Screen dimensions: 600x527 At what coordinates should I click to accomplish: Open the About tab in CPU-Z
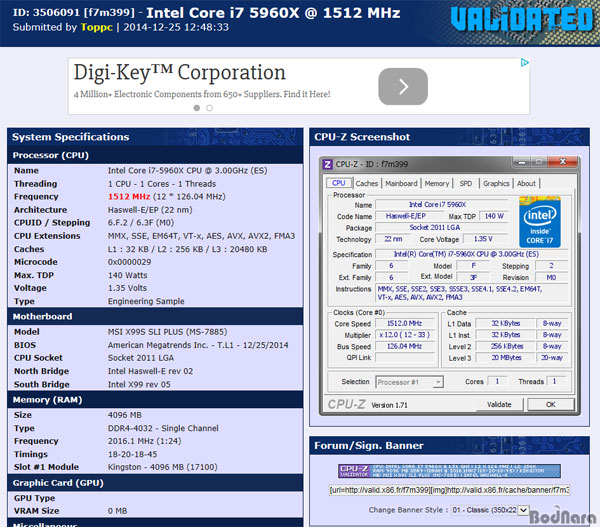pos(526,184)
